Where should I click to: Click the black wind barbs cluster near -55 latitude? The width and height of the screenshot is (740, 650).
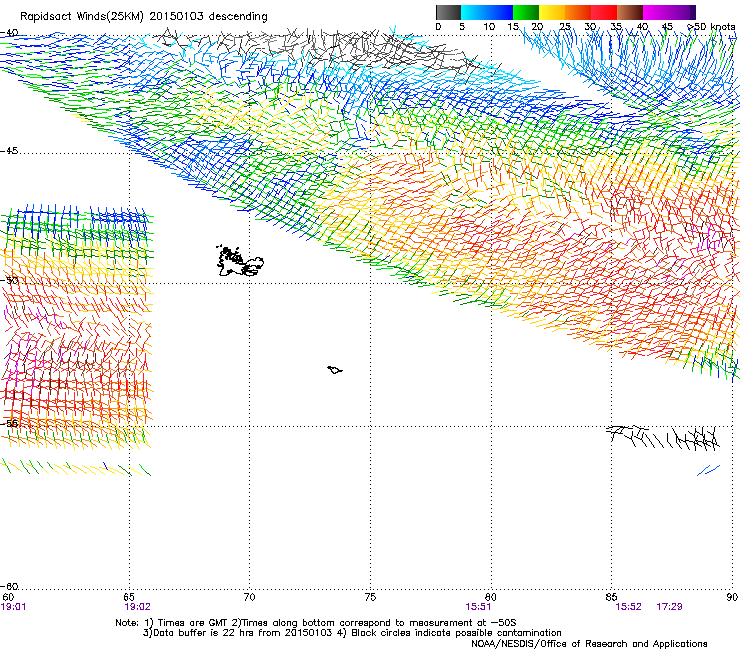coord(663,437)
